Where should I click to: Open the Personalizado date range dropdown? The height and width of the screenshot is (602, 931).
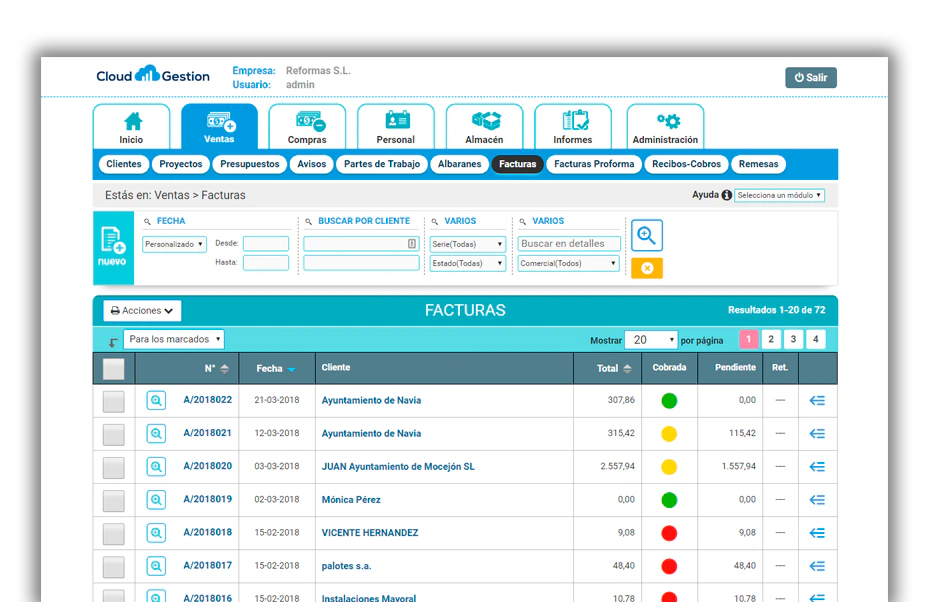click(174, 244)
